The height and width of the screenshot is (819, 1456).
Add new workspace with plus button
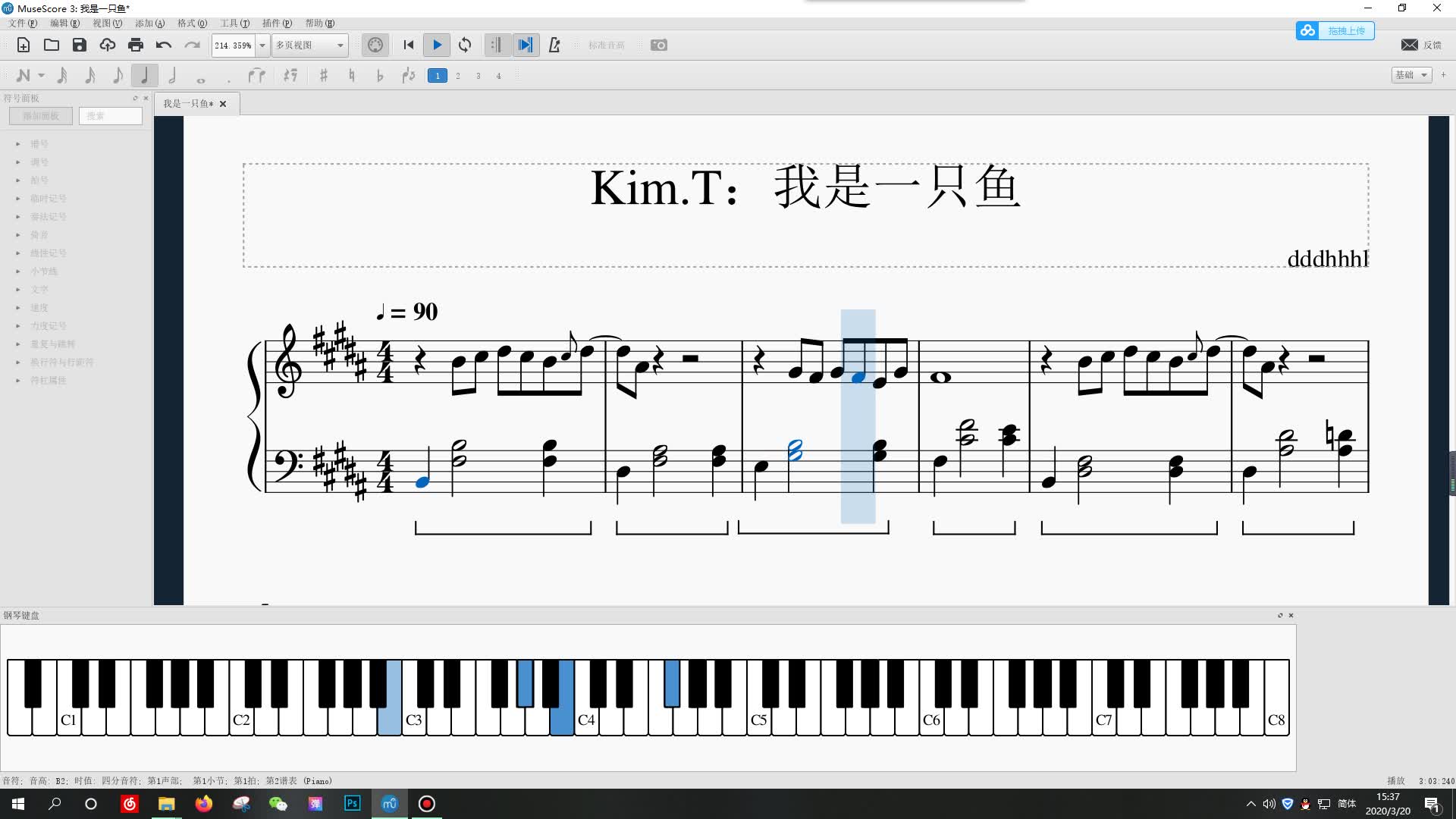[x=1443, y=74]
